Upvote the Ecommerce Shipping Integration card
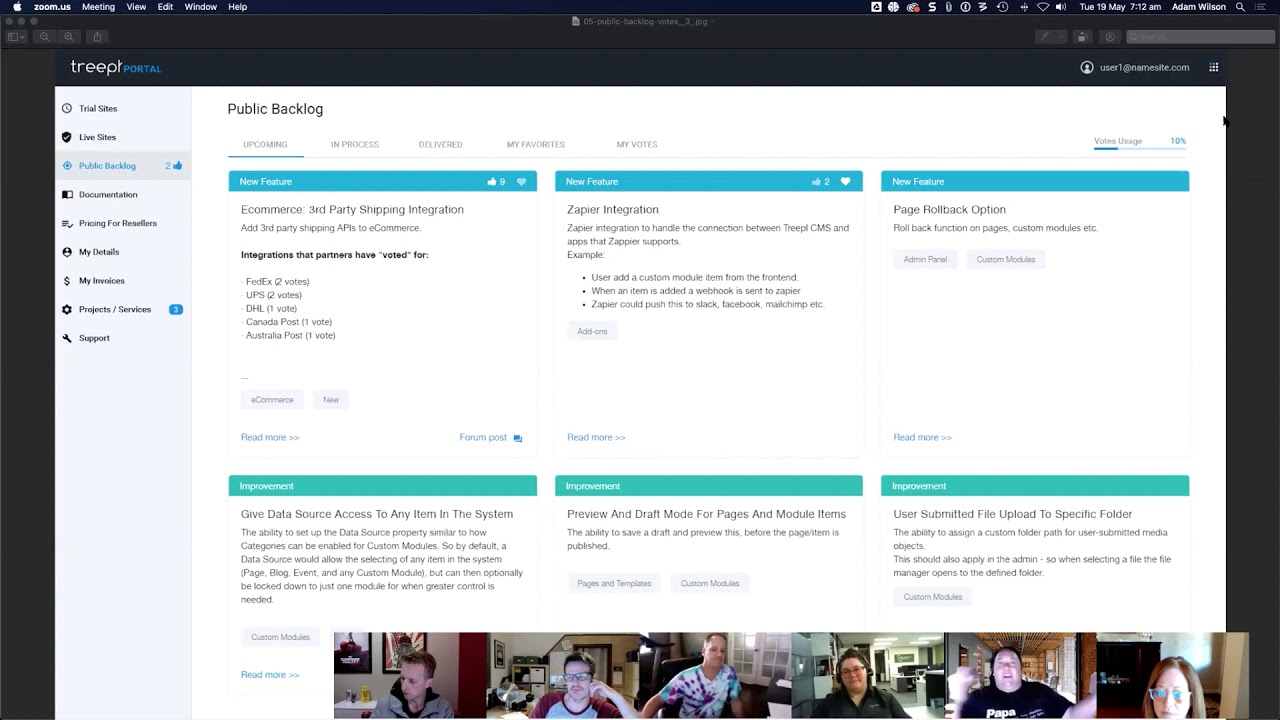Viewport: 1280px width, 720px height. (492, 182)
